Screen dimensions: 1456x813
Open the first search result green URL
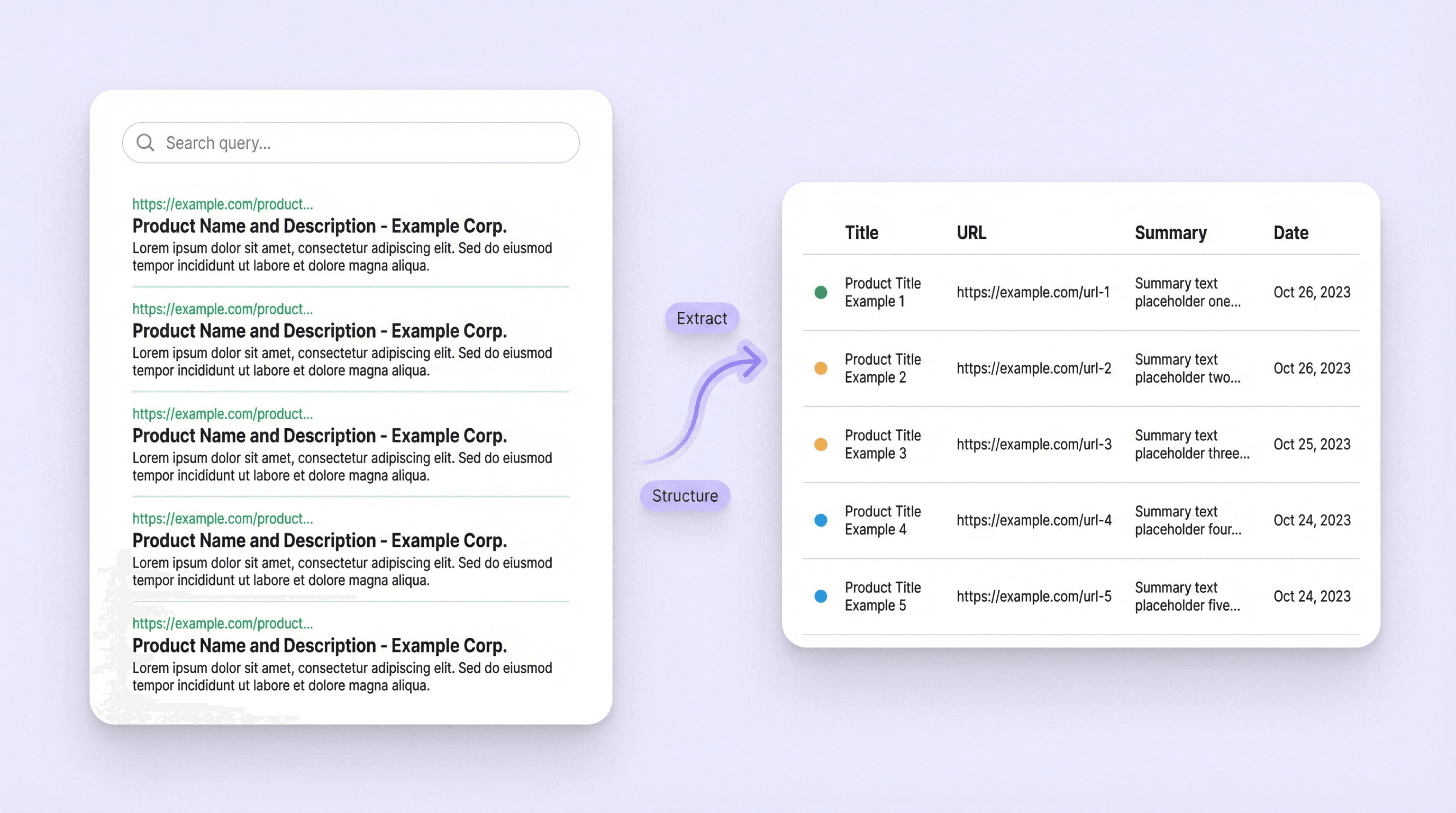tap(222, 204)
